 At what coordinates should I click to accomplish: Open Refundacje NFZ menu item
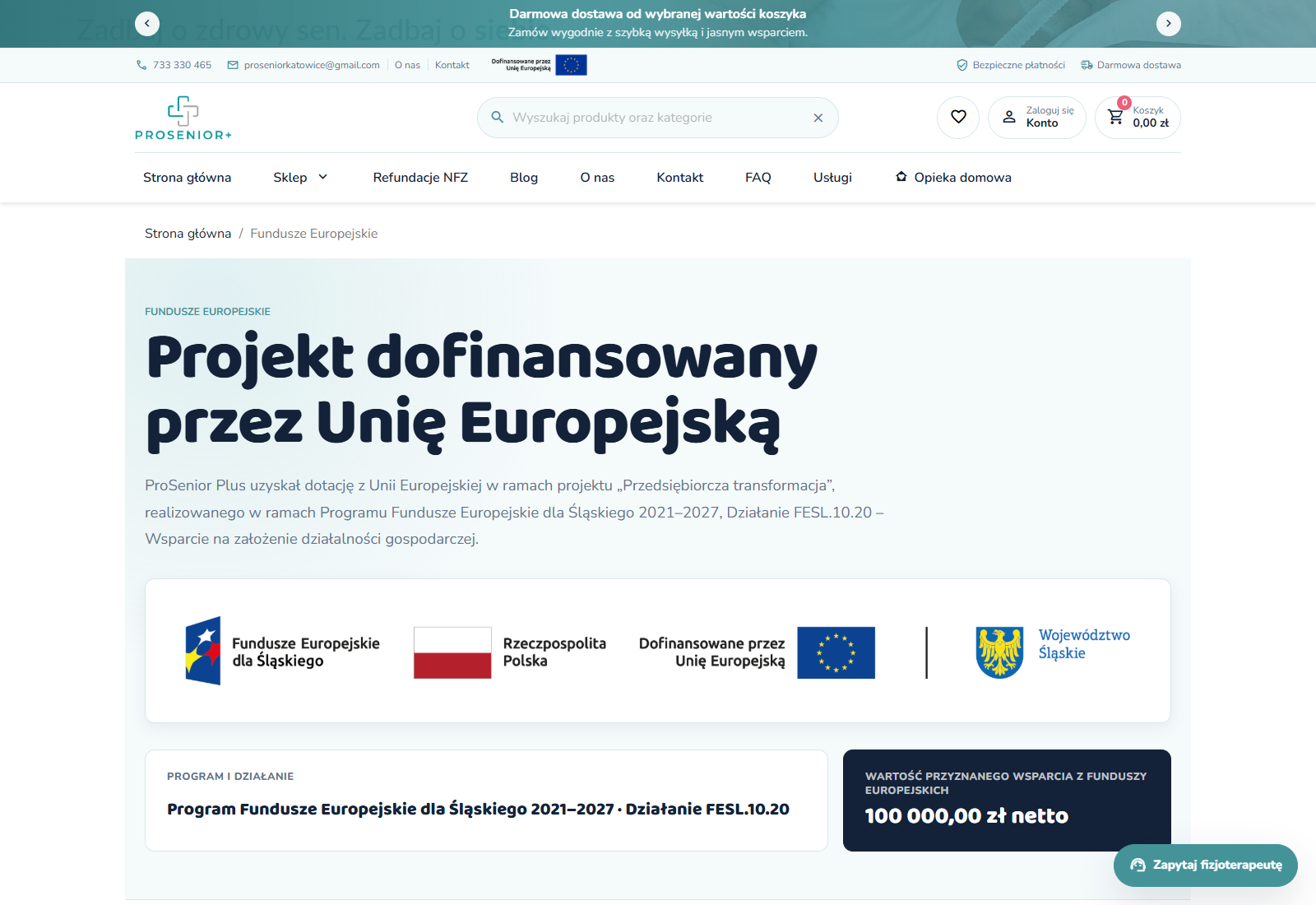coord(420,177)
